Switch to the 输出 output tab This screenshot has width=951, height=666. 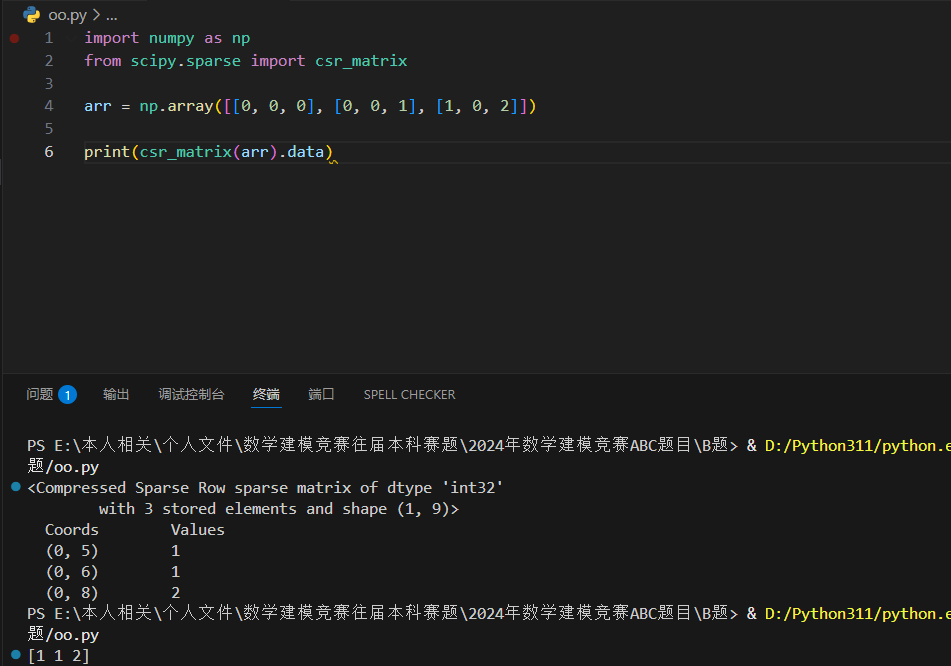pyautogui.click(x=116, y=394)
